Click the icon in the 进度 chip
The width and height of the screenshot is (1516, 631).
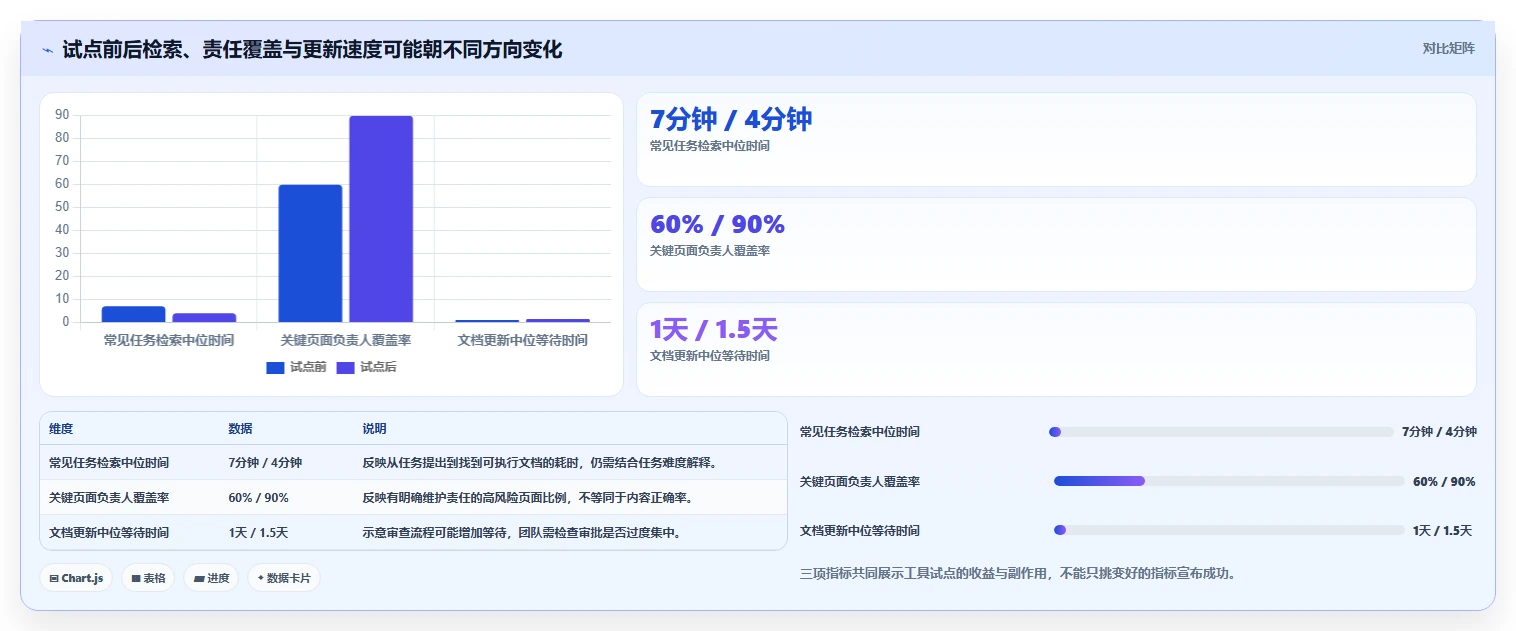click(198, 578)
